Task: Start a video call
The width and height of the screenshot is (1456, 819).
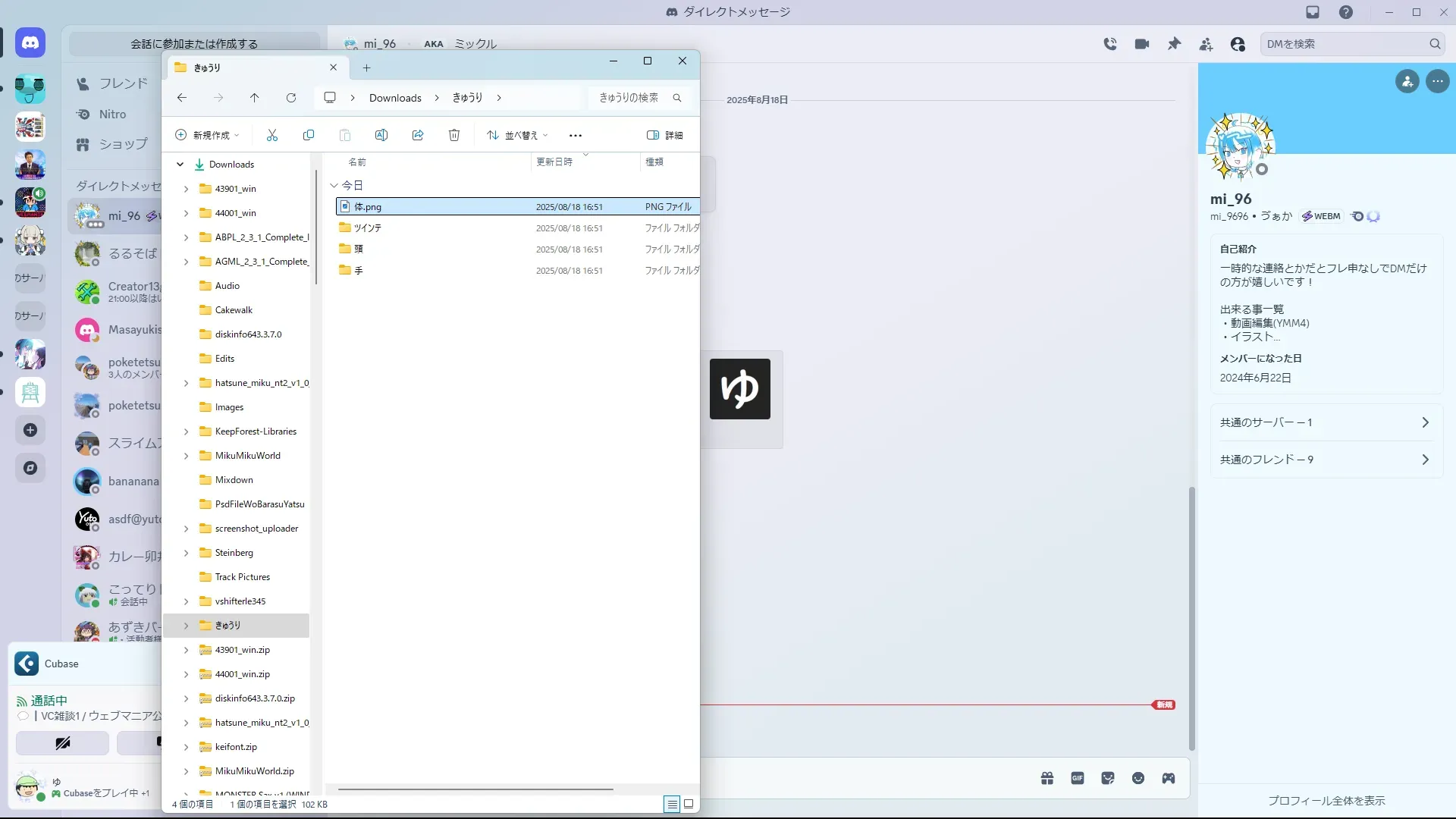Action: tap(1142, 44)
